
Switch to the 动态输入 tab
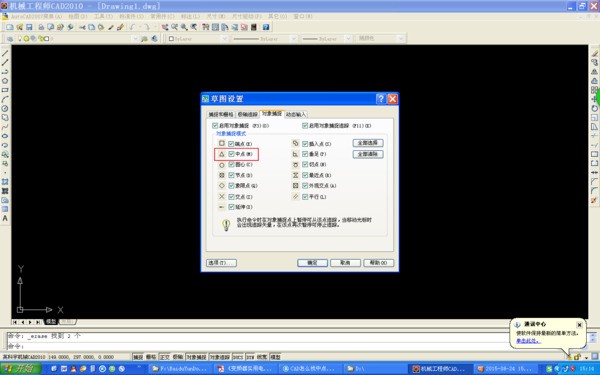click(x=296, y=114)
